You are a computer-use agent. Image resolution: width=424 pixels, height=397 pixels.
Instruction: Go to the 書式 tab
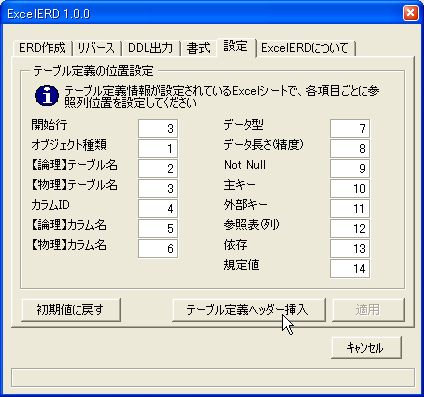[x=199, y=48]
